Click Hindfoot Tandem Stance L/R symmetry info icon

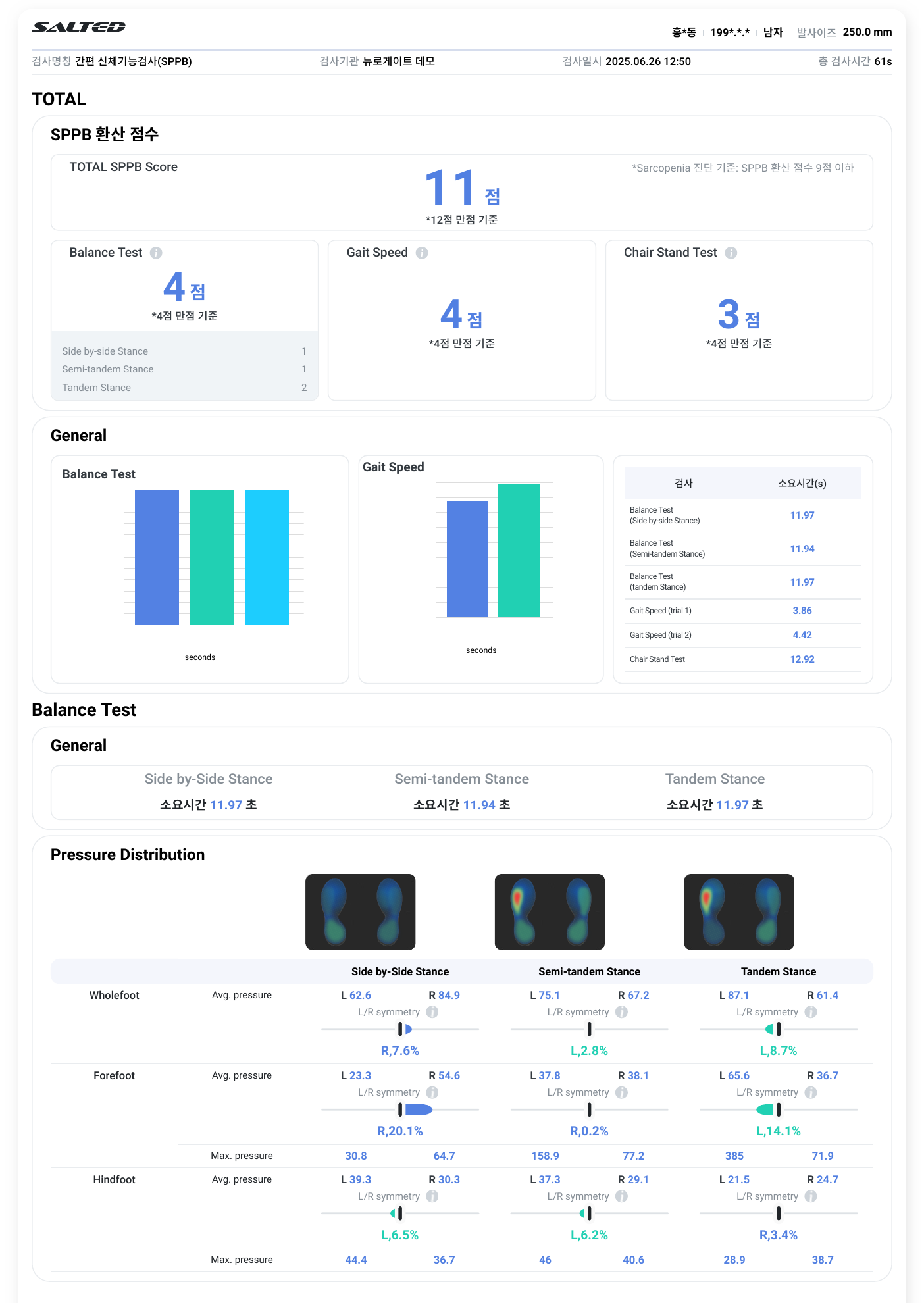coord(811,1196)
